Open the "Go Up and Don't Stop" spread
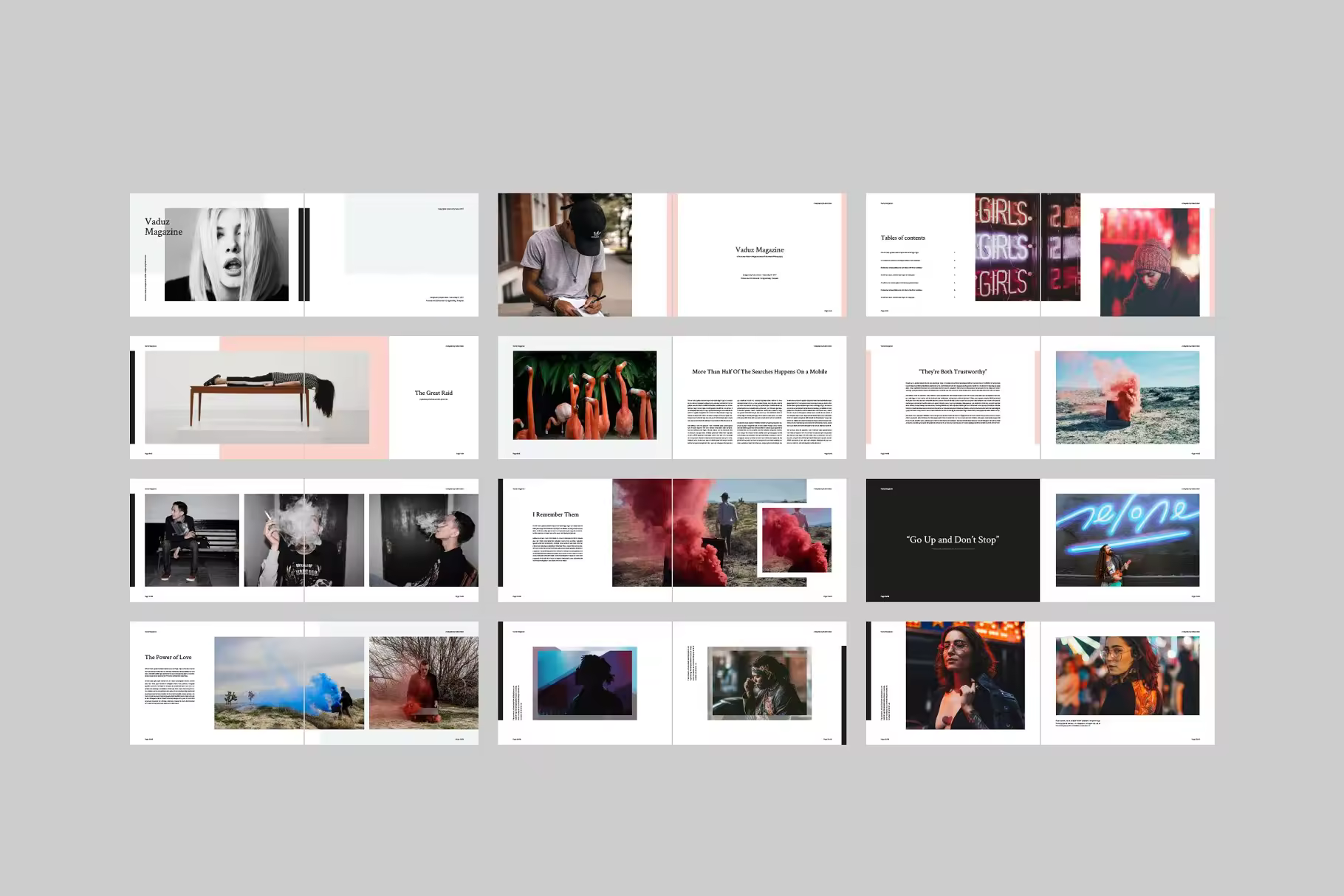Screen dimensions: 1344x896 (x=1040, y=540)
